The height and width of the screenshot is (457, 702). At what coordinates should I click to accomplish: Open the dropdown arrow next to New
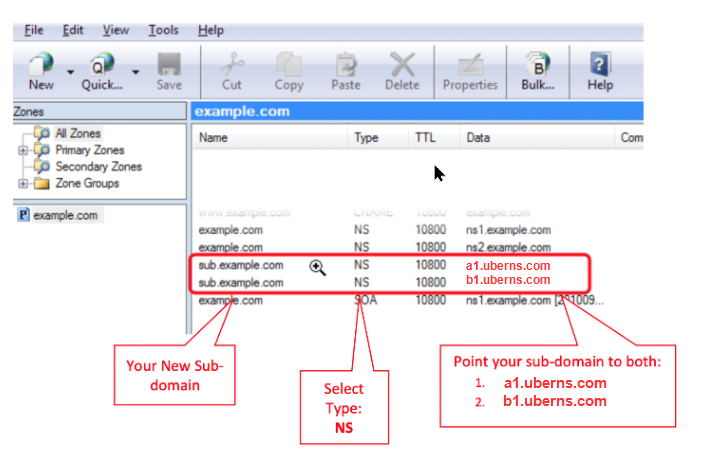coord(70,72)
